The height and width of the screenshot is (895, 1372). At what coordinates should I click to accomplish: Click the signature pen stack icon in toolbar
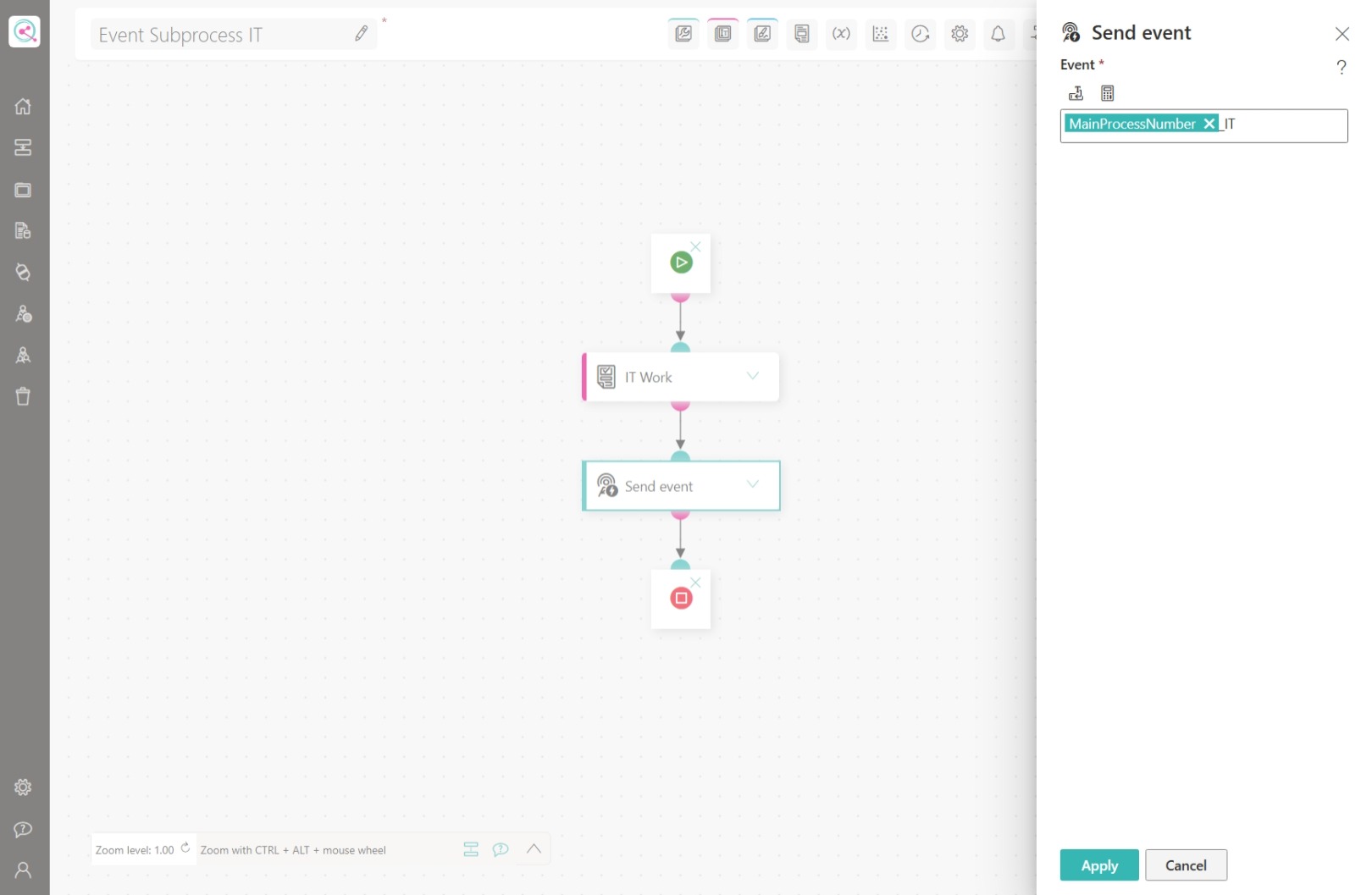(x=762, y=34)
